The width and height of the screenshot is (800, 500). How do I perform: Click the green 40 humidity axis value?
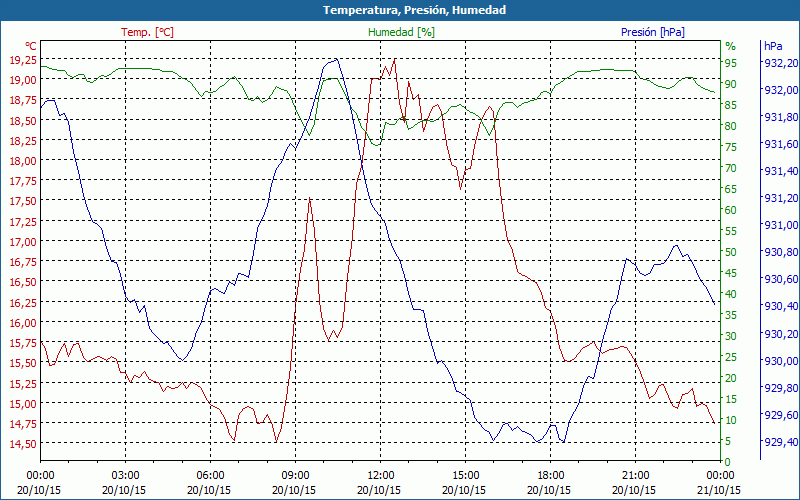[x=731, y=294]
